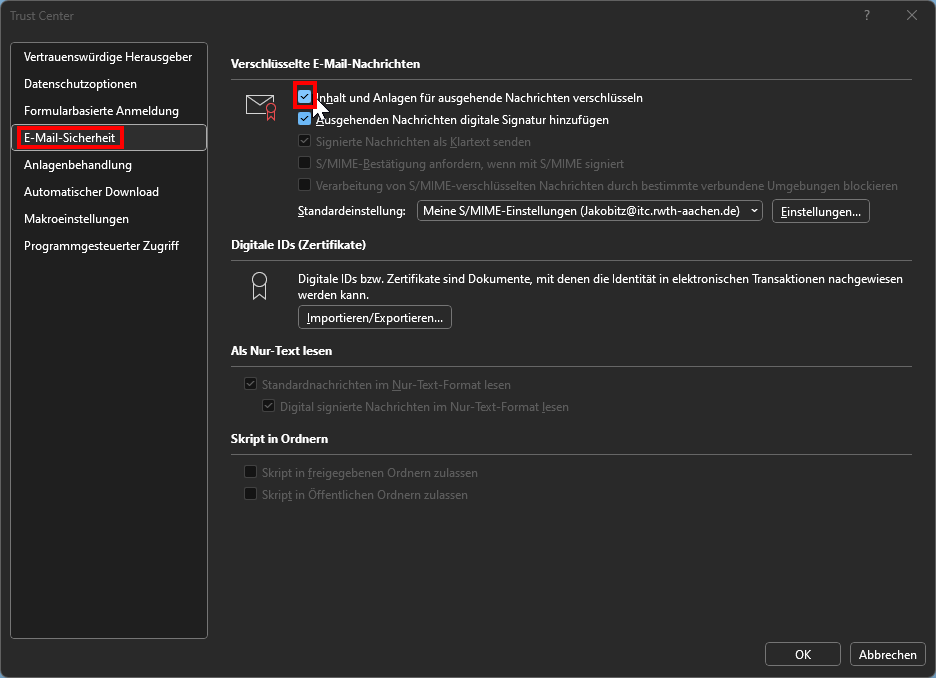The width and height of the screenshot is (936, 678).
Task: Go to Formularbasierte Anmeldung
Action: point(101,111)
